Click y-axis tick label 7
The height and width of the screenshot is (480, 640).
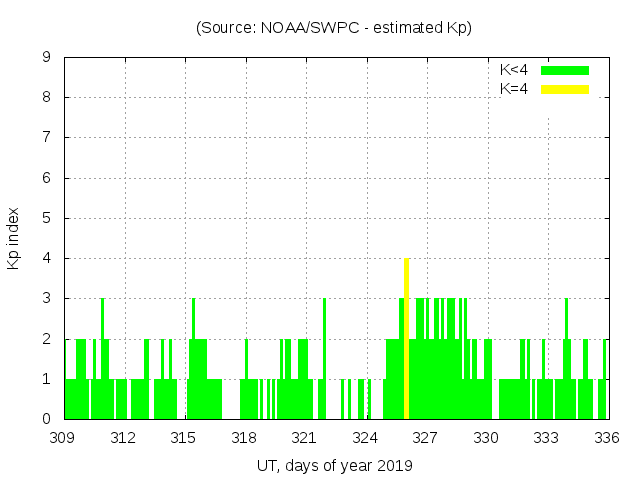[x=46, y=138]
